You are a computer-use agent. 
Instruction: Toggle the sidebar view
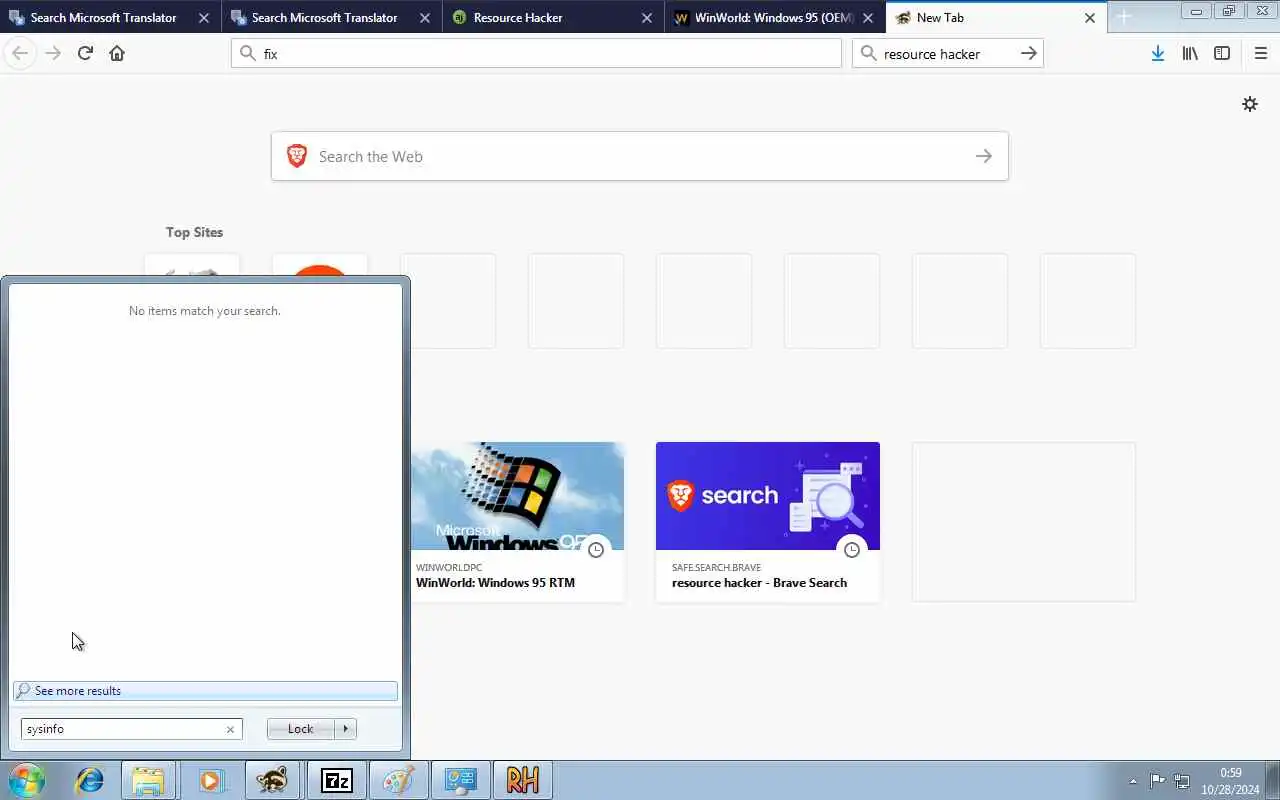1222,54
